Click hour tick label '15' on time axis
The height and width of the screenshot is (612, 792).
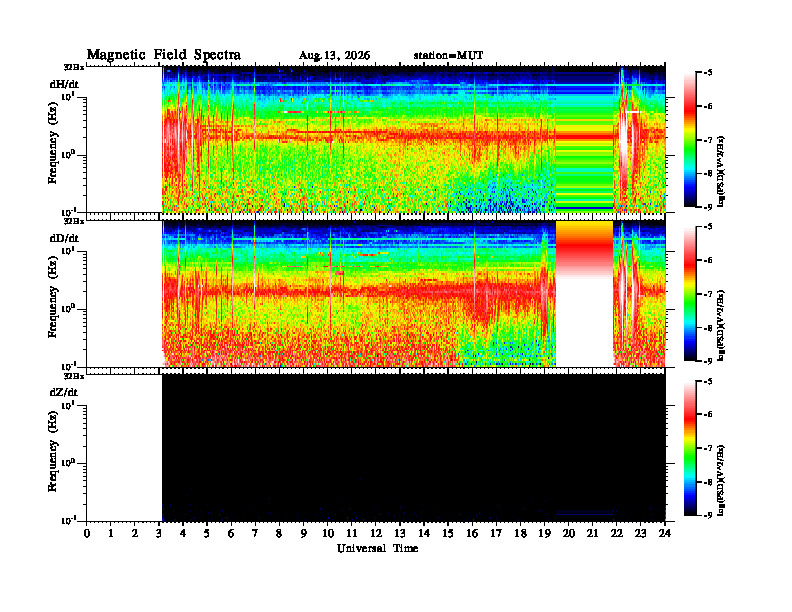[x=448, y=534]
